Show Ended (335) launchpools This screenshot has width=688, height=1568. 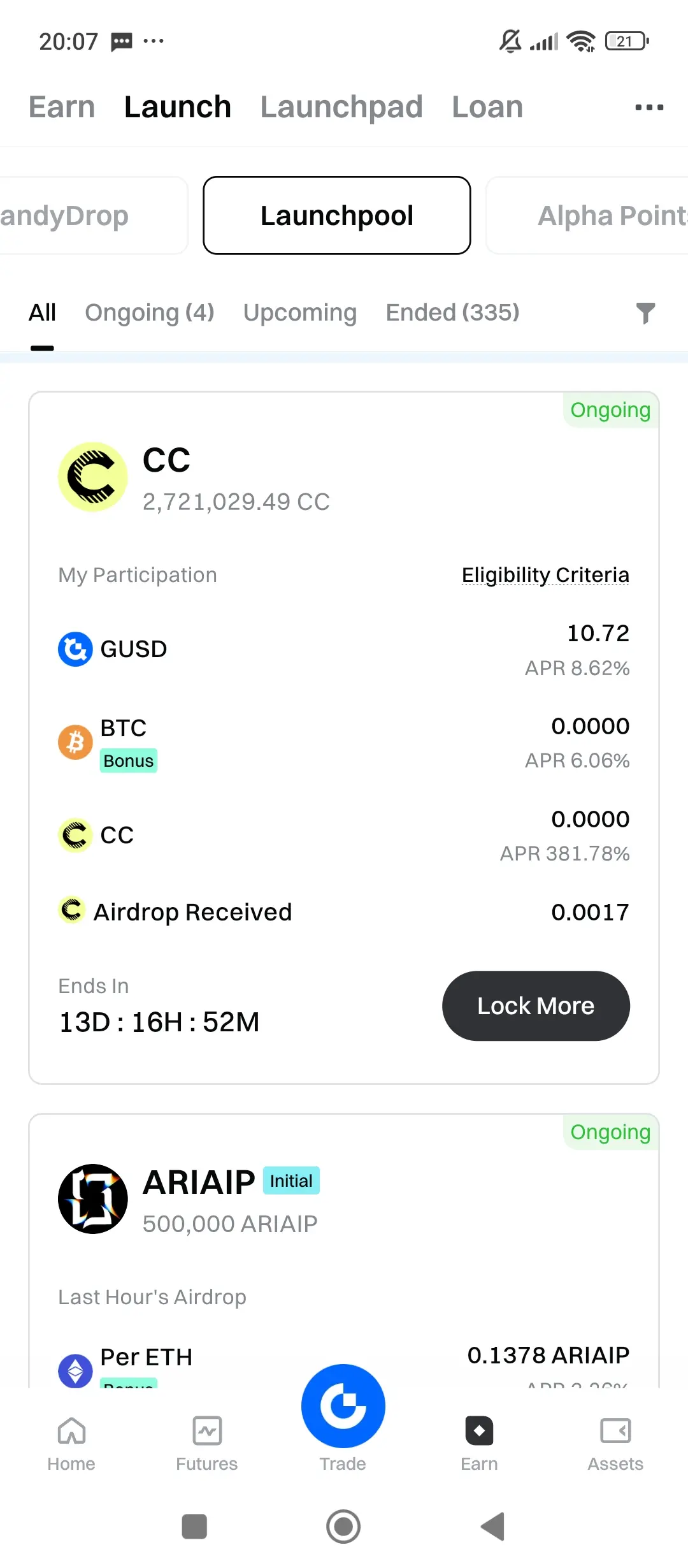(453, 313)
